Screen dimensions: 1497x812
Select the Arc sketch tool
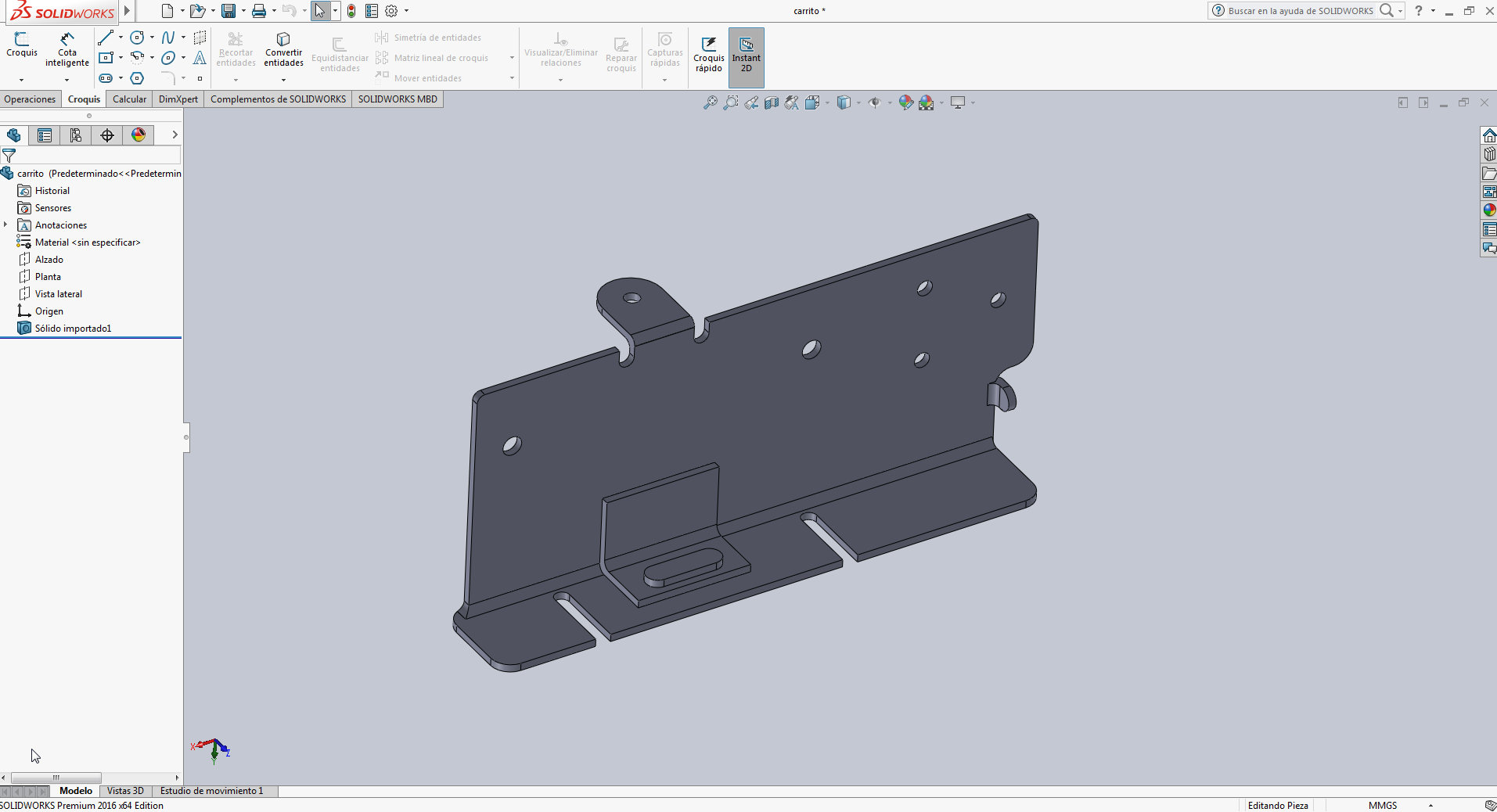137,58
